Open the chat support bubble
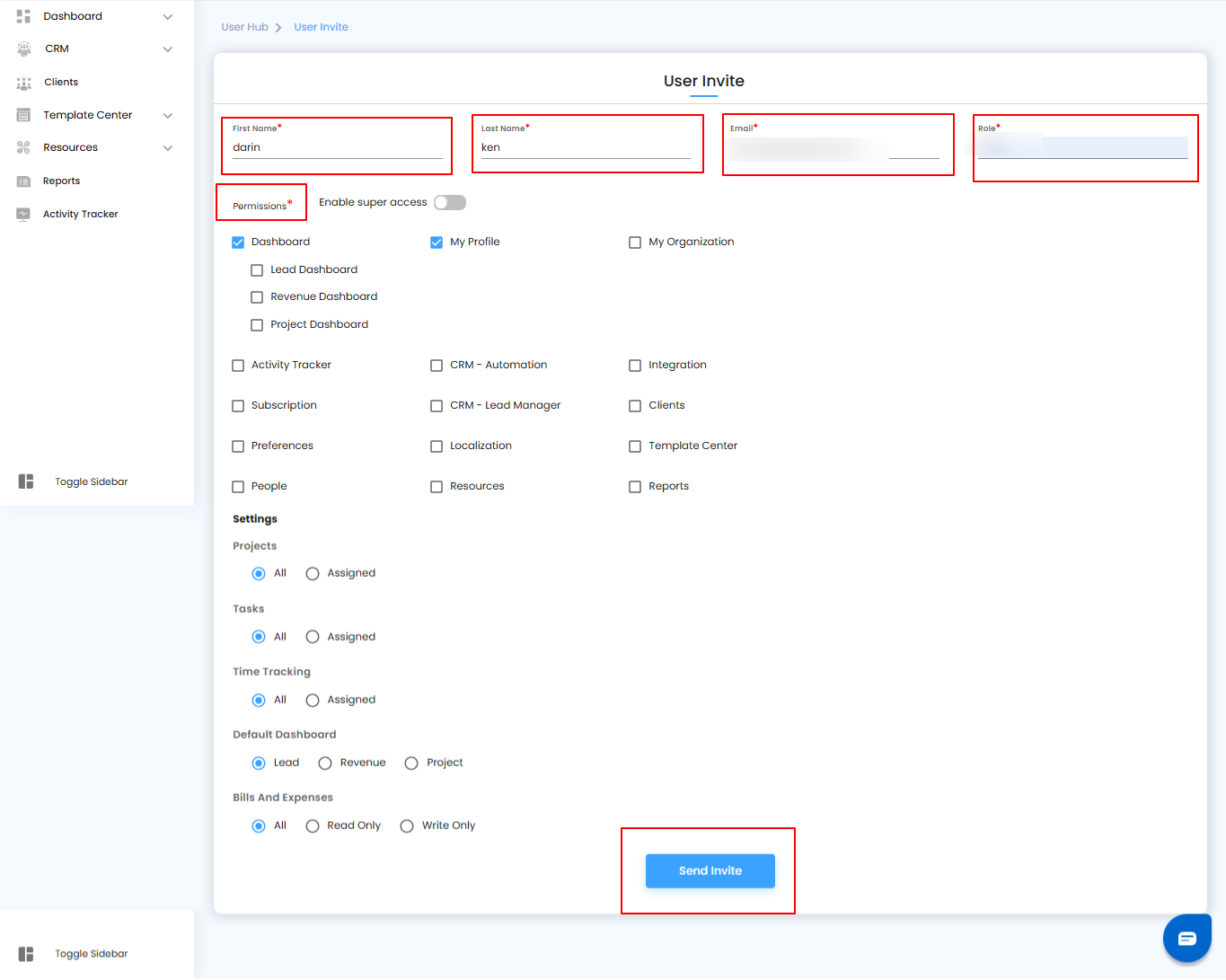 click(1187, 939)
